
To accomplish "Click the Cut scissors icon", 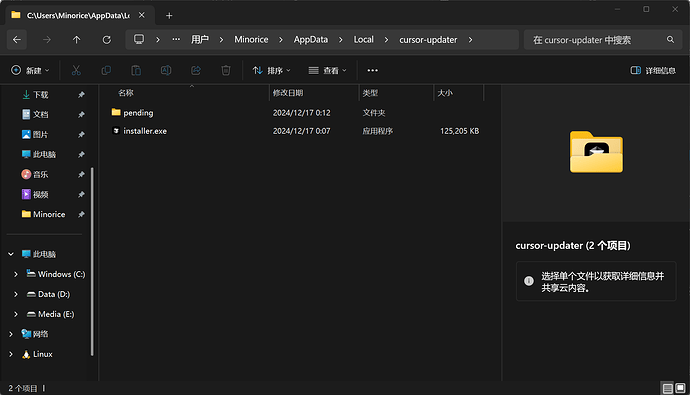I will coord(76,70).
